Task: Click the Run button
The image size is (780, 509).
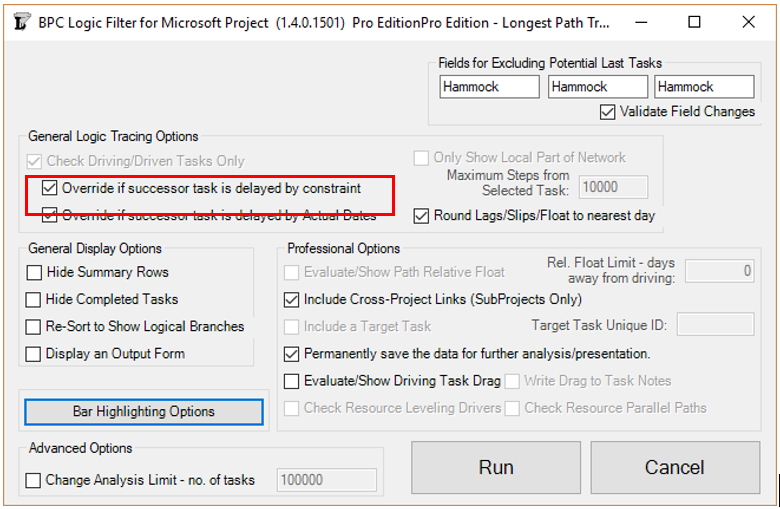Action: pos(496,467)
